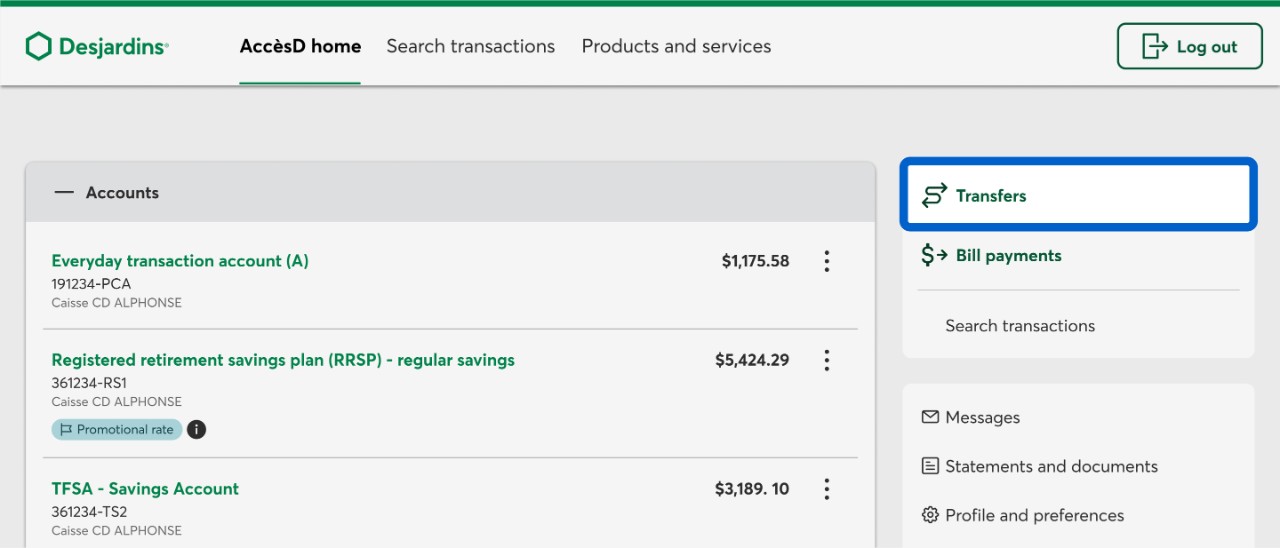Open RRSP account three-dot menu
This screenshot has height=548, width=1280.
[x=827, y=360]
